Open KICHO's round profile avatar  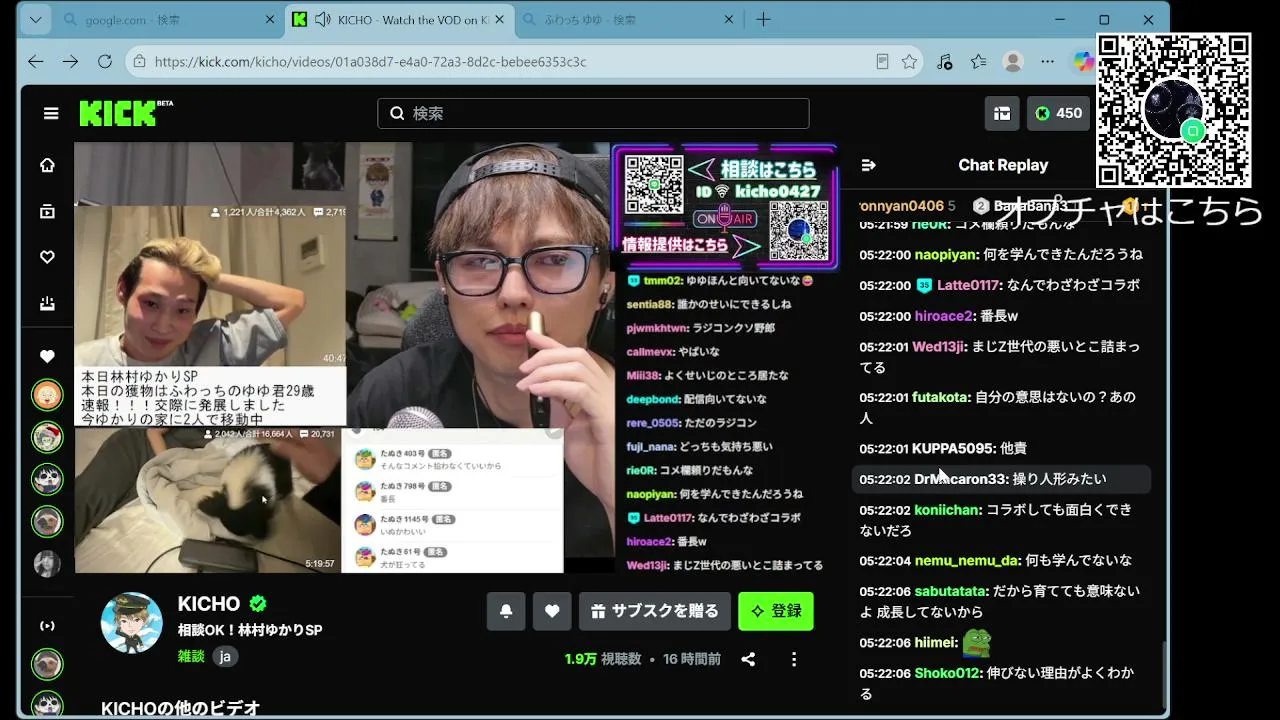tap(132, 622)
